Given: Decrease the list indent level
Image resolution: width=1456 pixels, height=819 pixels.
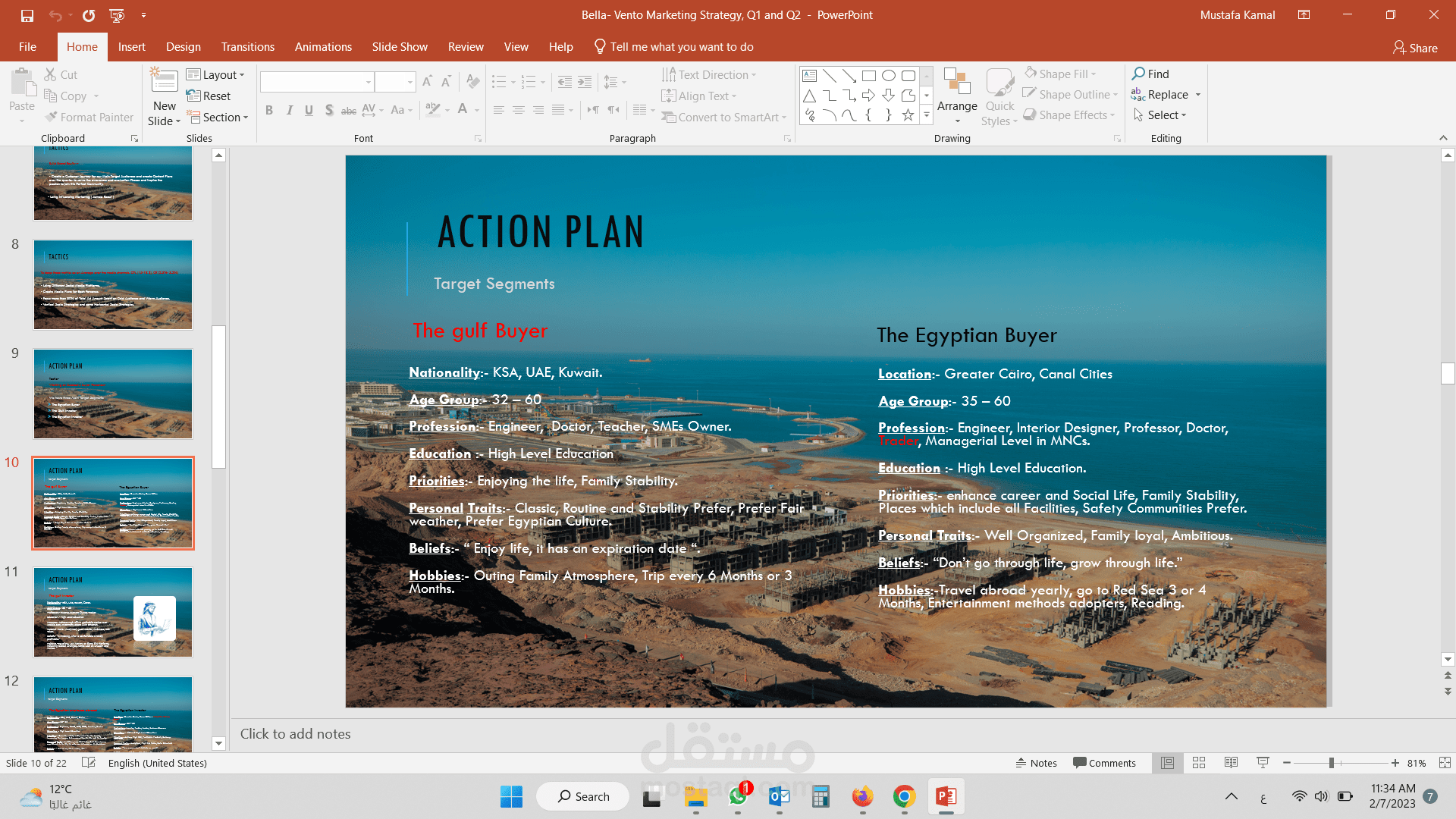Looking at the screenshot, I should pos(565,81).
